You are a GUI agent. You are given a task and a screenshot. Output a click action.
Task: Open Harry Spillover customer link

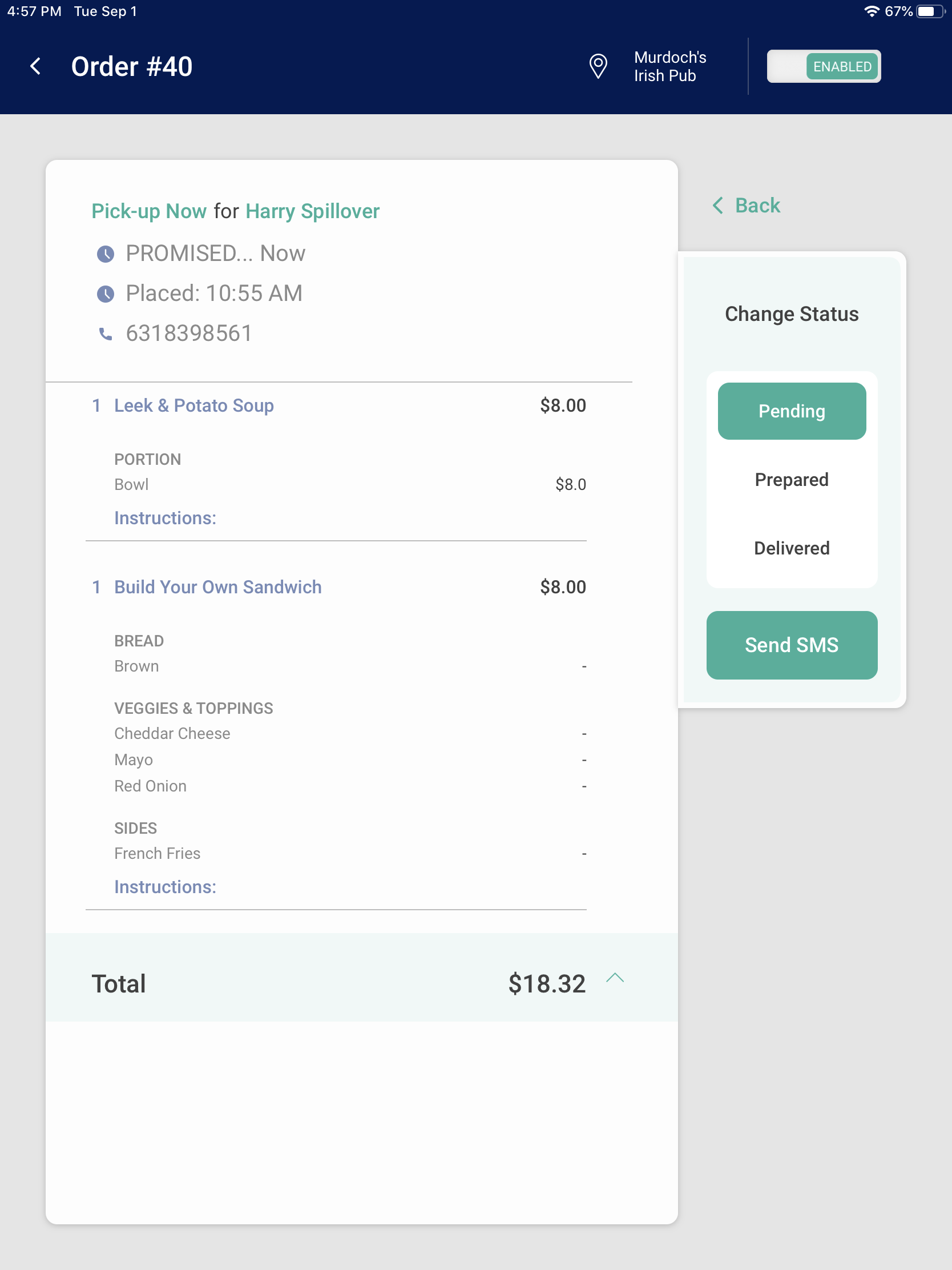click(312, 211)
